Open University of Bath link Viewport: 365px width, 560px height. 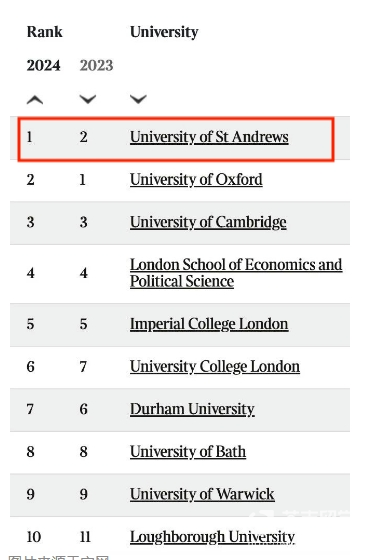coord(188,452)
